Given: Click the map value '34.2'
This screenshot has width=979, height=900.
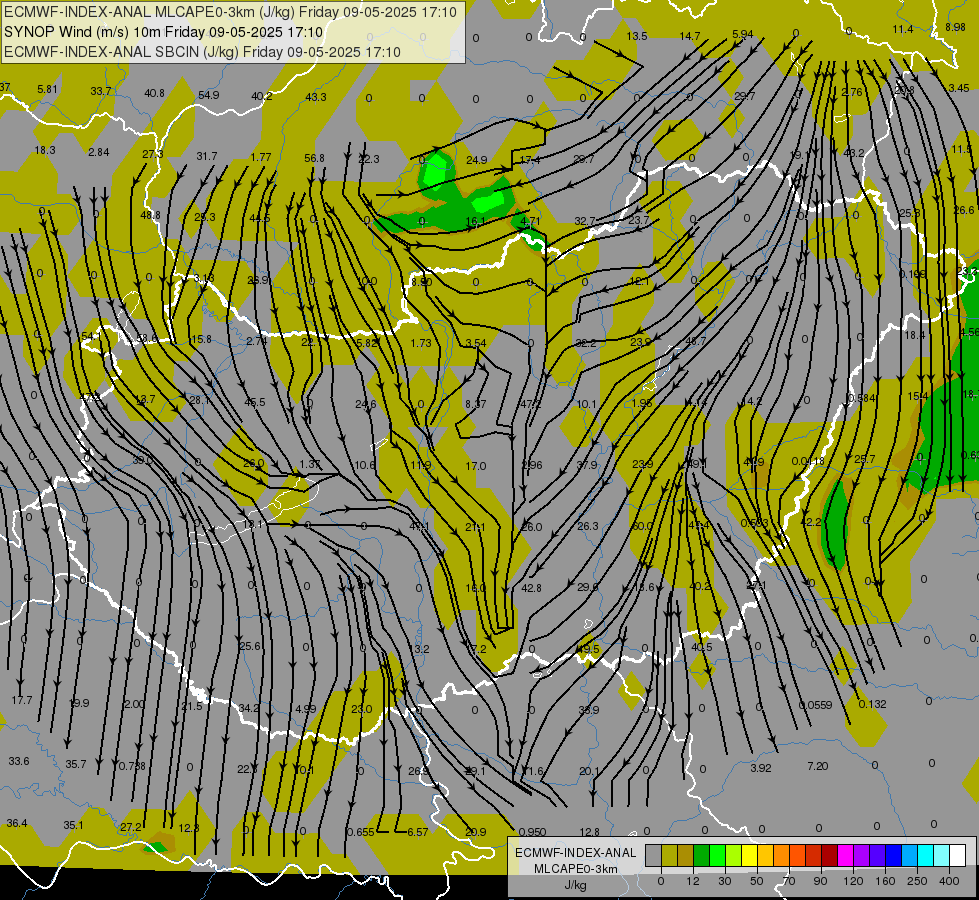Looking at the screenshot, I should click(x=249, y=708).
